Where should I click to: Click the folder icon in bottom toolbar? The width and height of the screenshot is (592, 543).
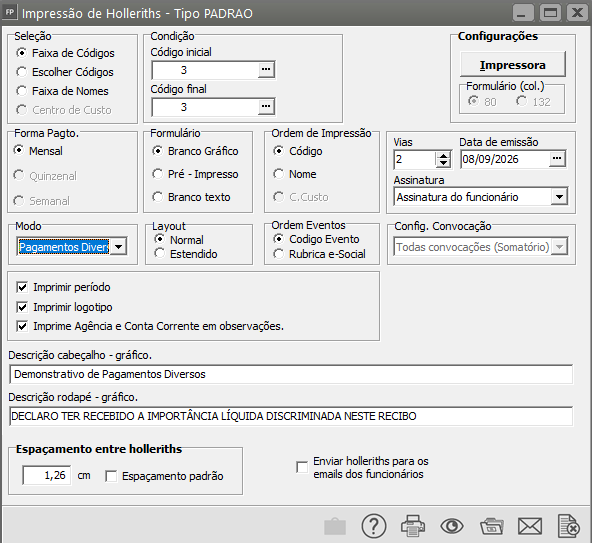tap(492, 527)
